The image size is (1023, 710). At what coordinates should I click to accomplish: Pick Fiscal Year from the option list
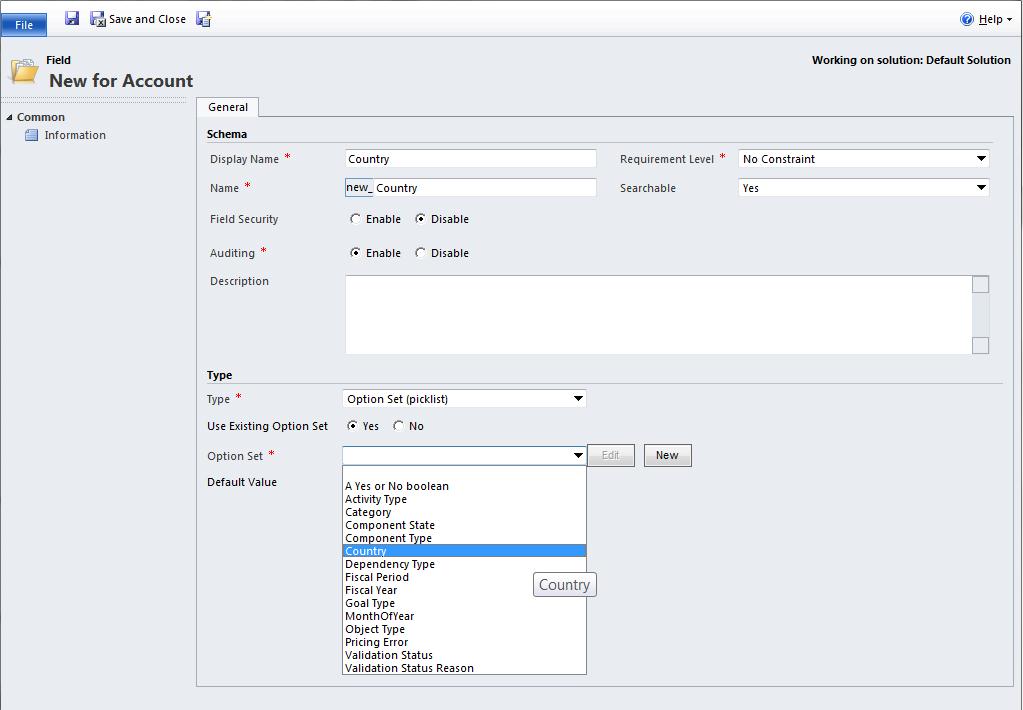pos(371,590)
